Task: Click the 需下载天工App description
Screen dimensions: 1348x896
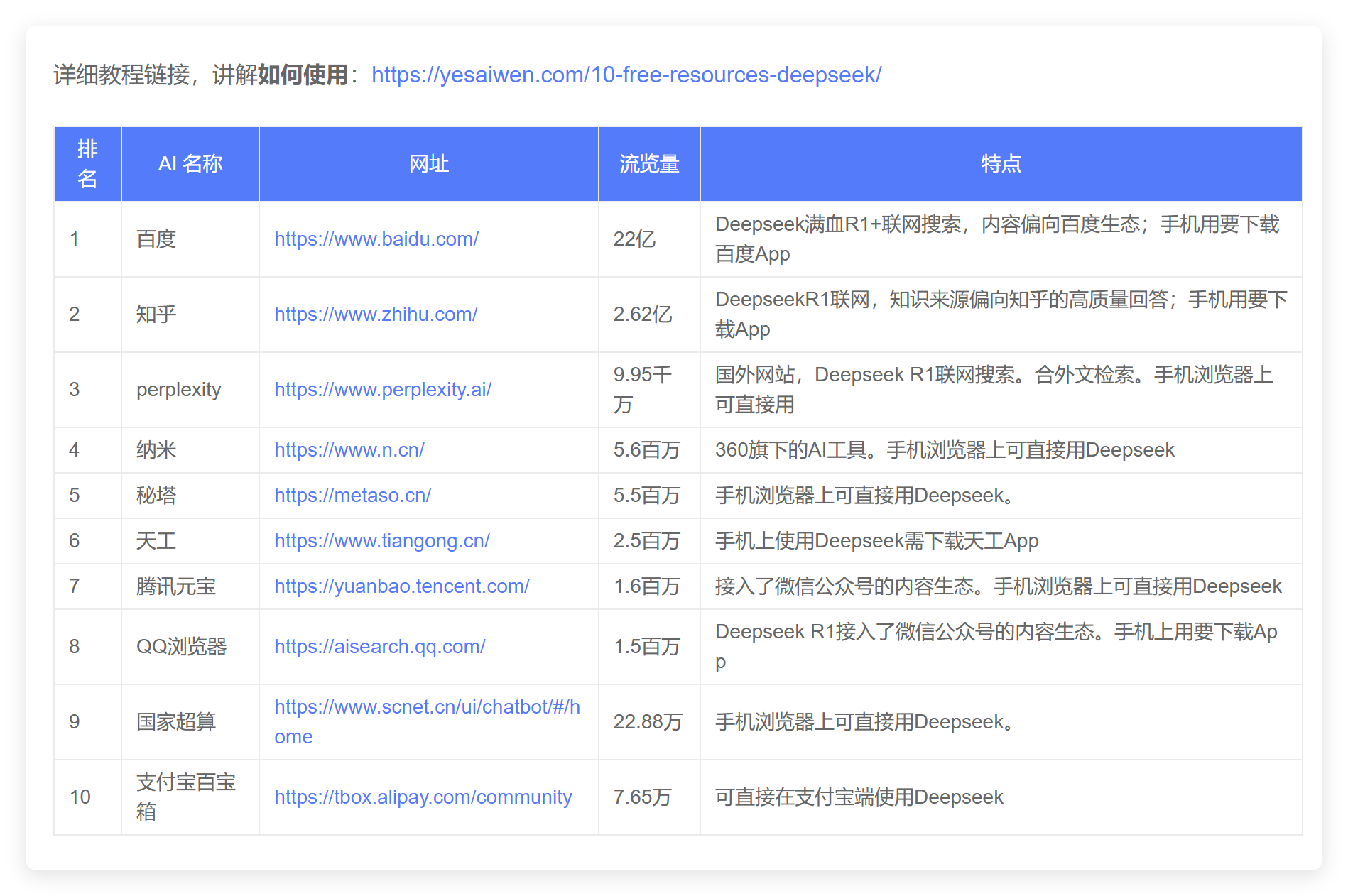Action: pyautogui.click(x=876, y=541)
